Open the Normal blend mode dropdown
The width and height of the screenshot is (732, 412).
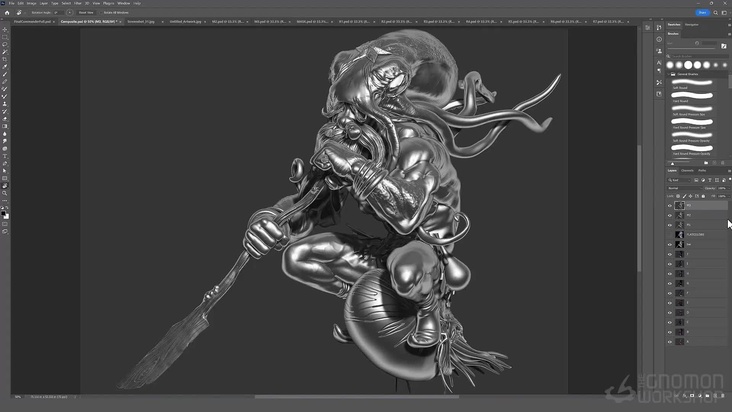[684, 188]
